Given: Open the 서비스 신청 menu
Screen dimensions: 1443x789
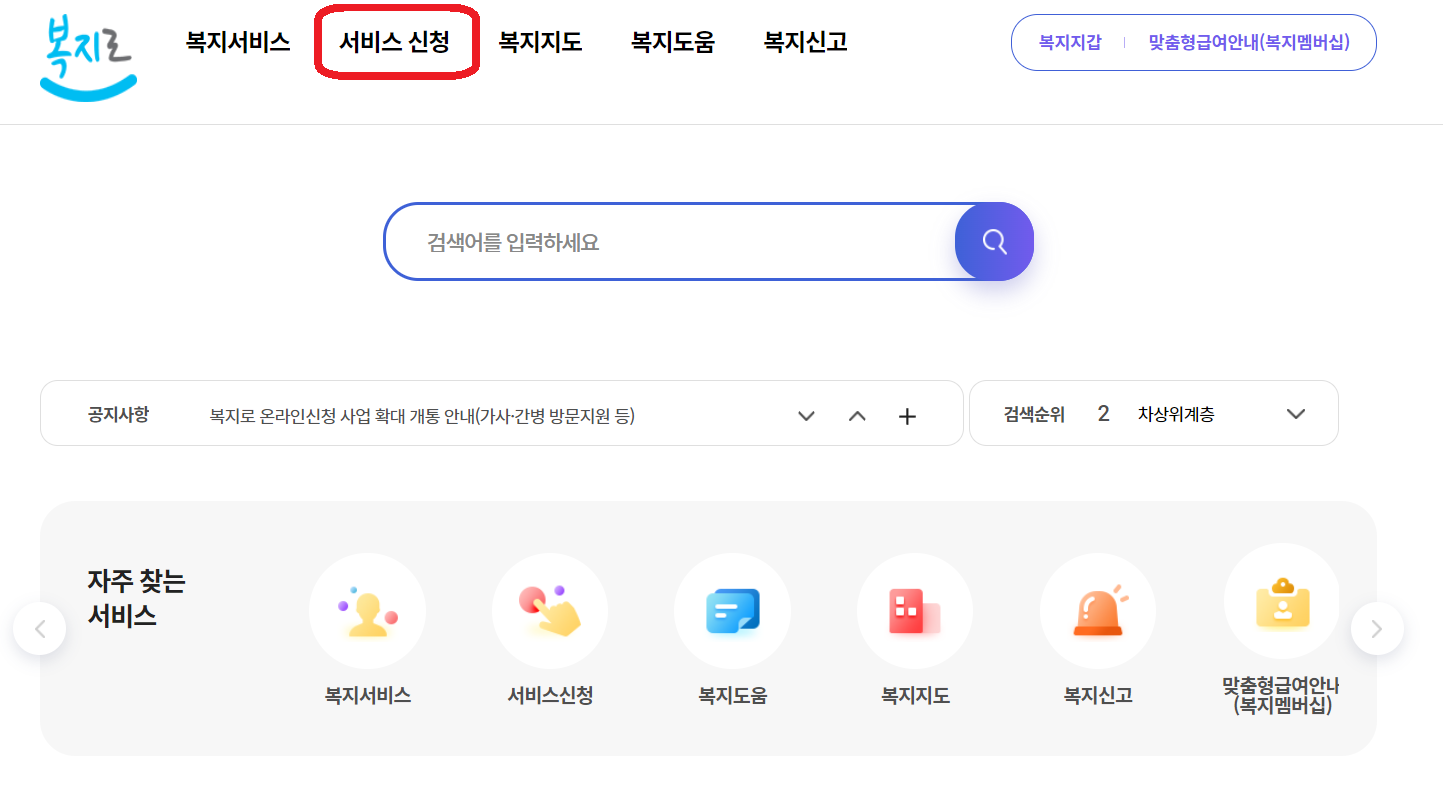Looking at the screenshot, I should click(396, 42).
